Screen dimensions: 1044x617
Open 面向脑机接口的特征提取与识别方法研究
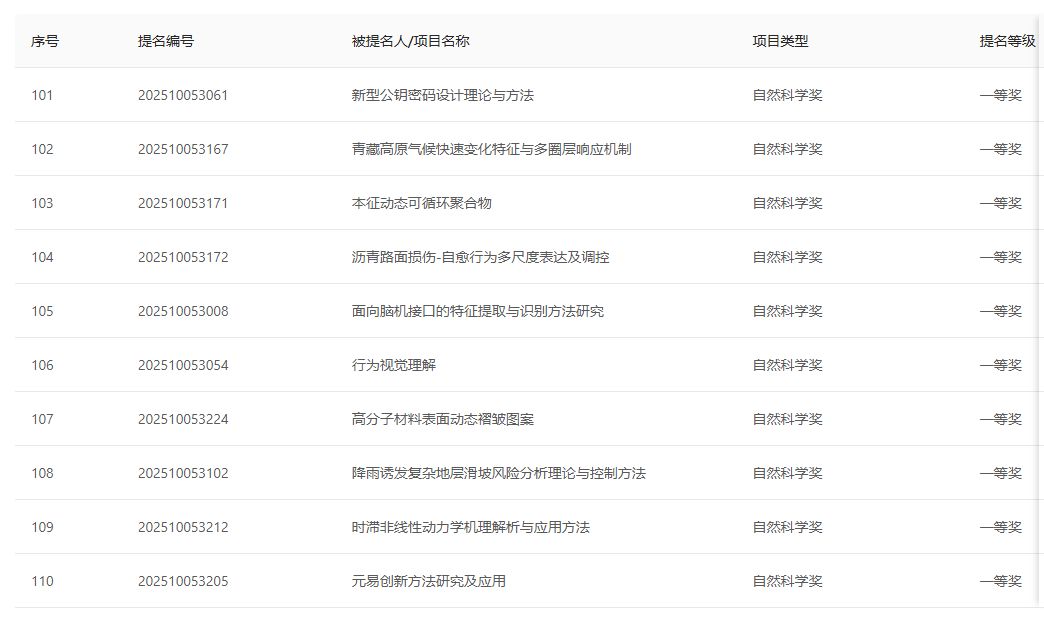click(477, 311)
